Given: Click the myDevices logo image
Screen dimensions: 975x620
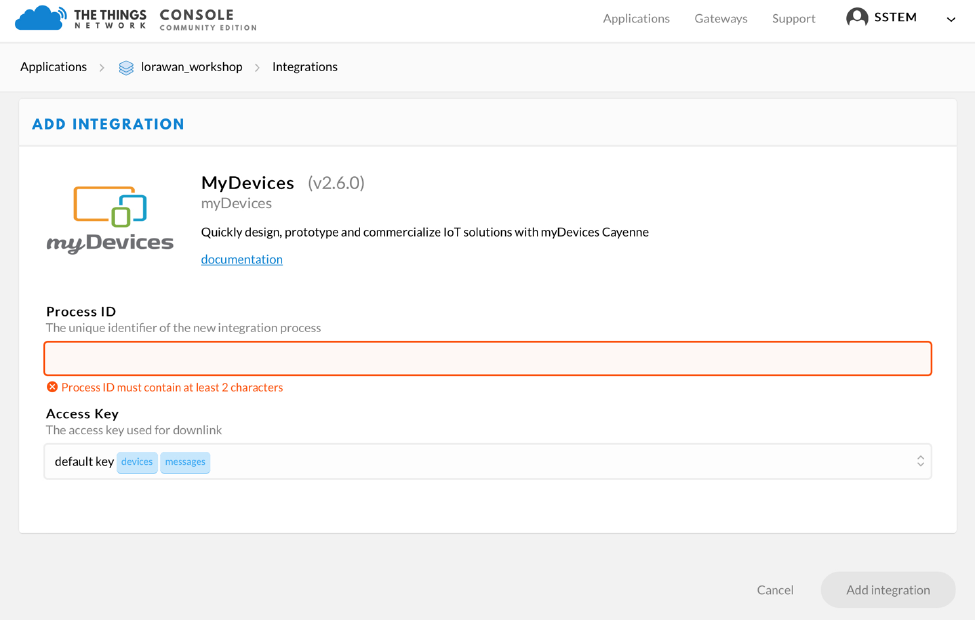Looking at the screenshot, I should (110, 220).
